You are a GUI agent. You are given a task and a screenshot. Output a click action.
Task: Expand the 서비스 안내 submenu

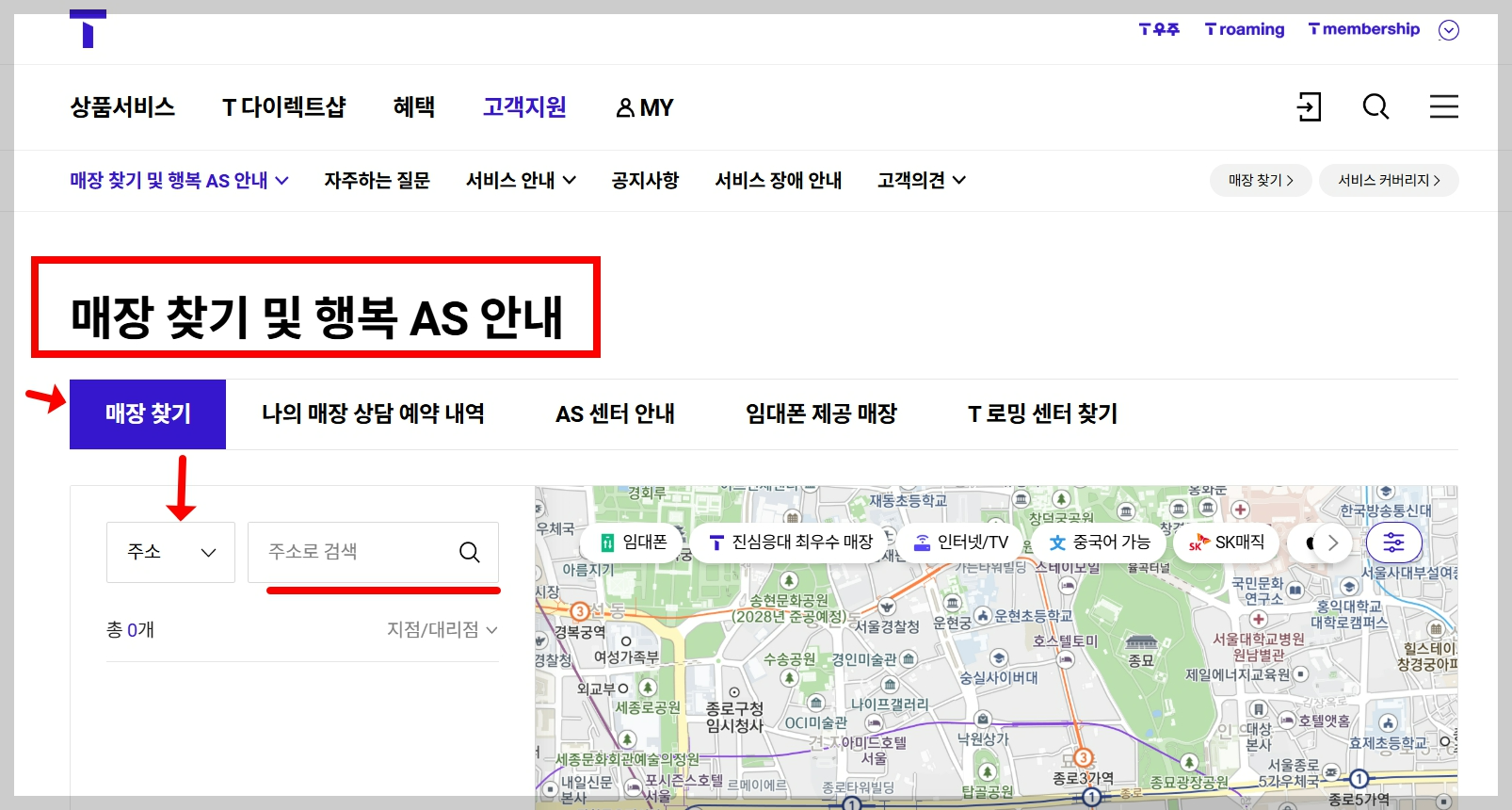[521, 180]
